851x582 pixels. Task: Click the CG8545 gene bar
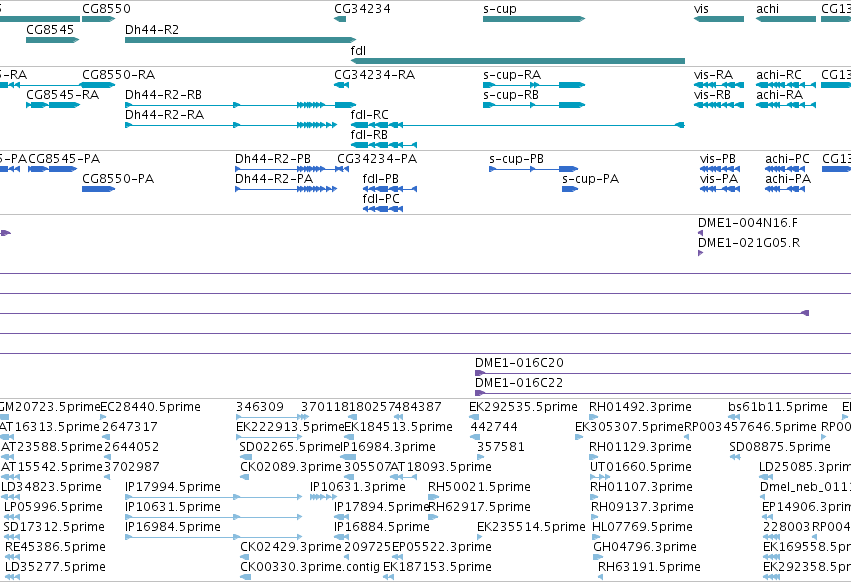[53, 40]
